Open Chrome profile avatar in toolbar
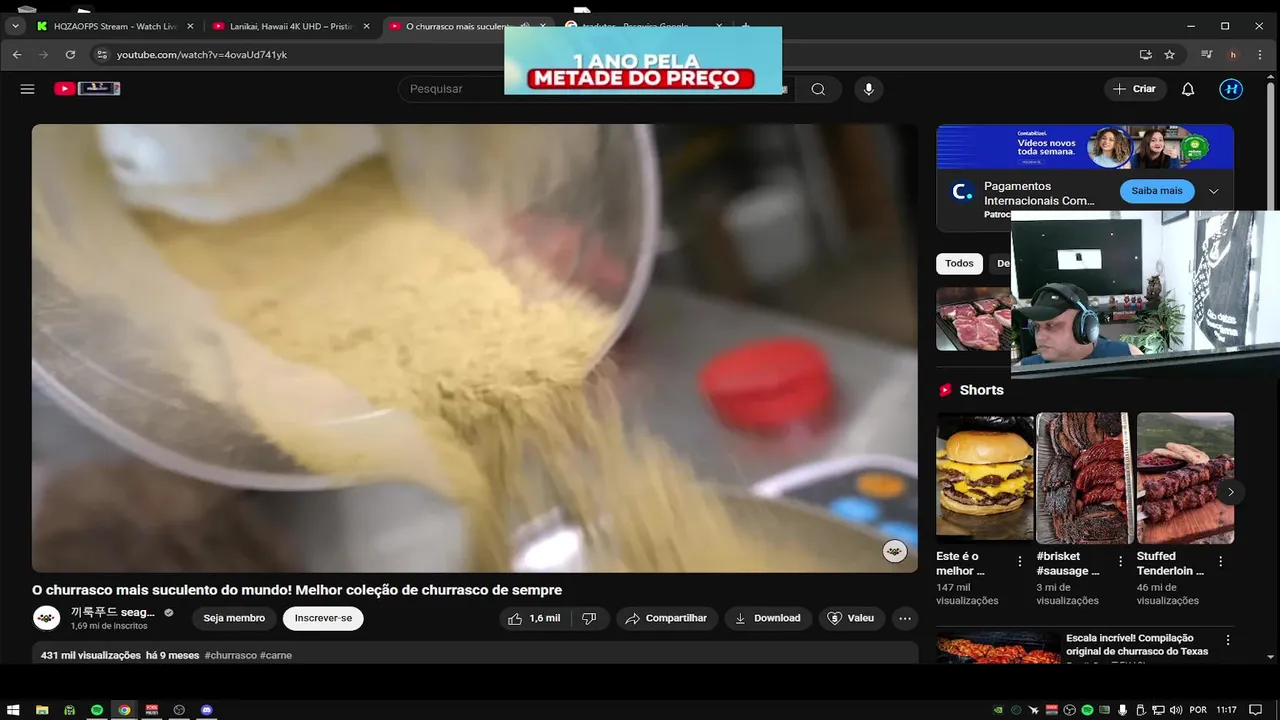 [x=1233, y=54]
